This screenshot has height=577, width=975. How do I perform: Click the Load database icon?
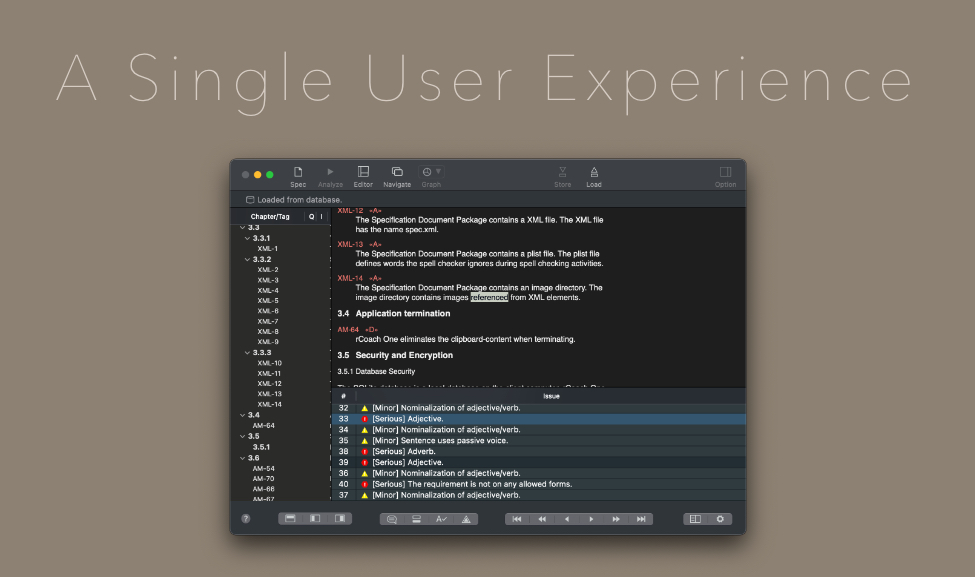[594, 176]
